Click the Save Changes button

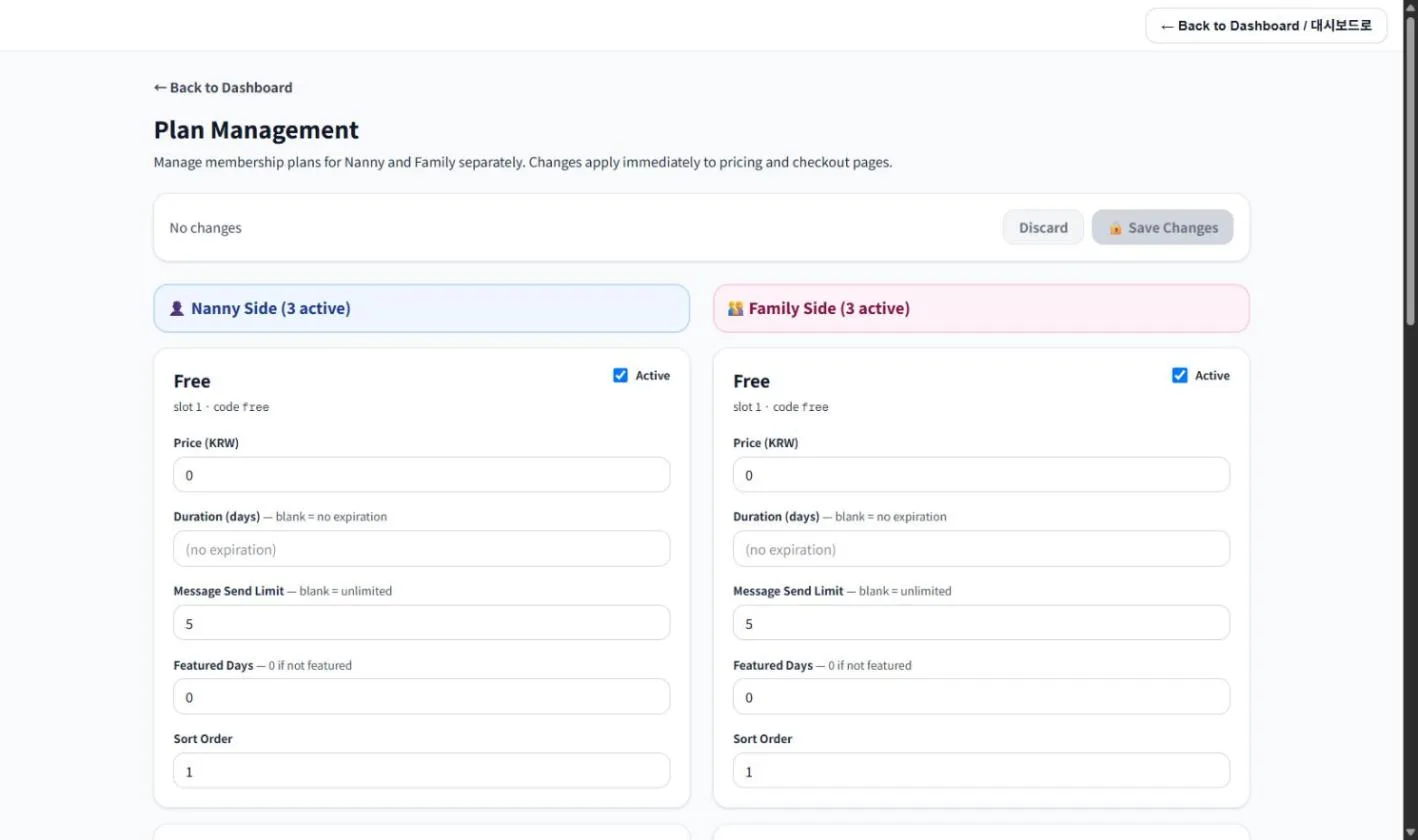1162,228
